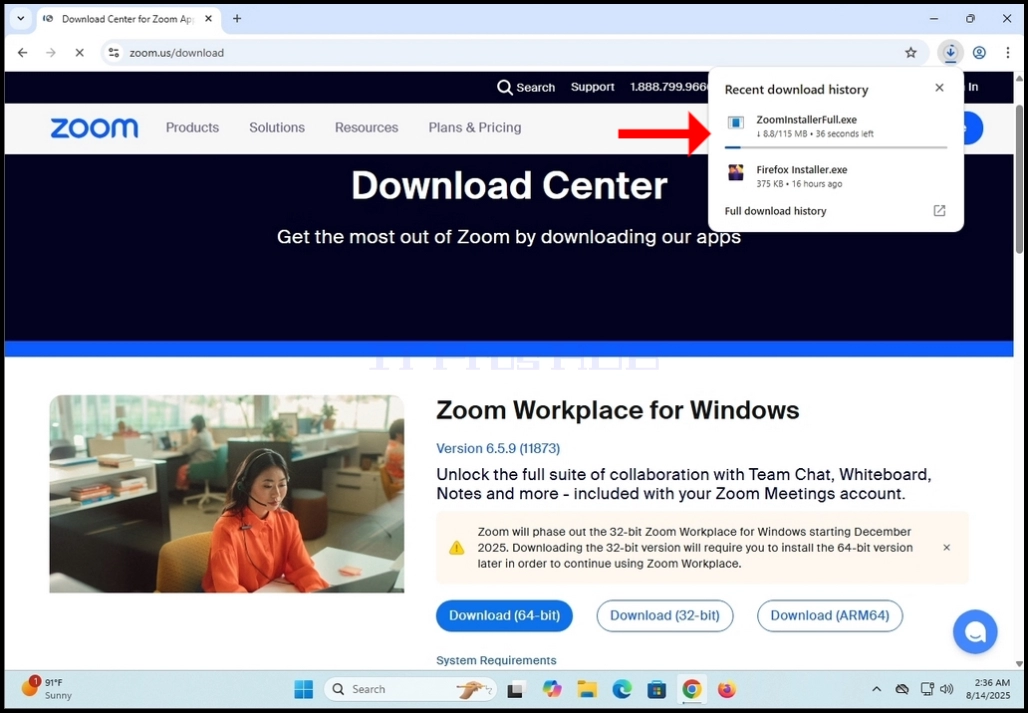1028x713 pixels.
Task: Open weather widget showing 91°F Sunny
Action: click(x=47, y=689)
